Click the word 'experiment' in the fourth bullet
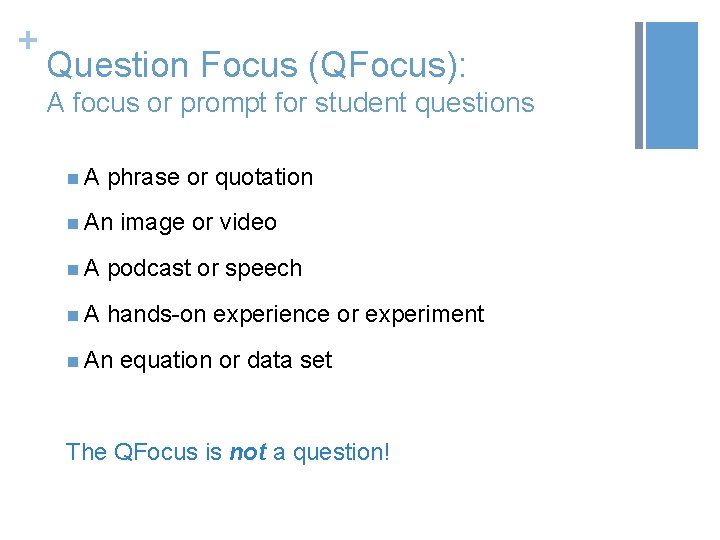Viewport: 720px width, 540px height. tap(424, 315)
